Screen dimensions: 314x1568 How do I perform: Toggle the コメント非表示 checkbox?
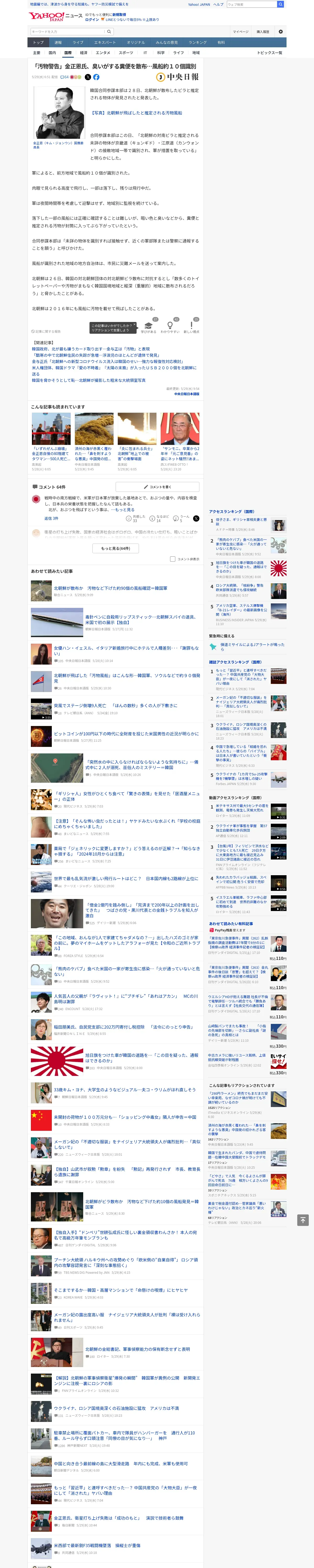coord(172,559)
